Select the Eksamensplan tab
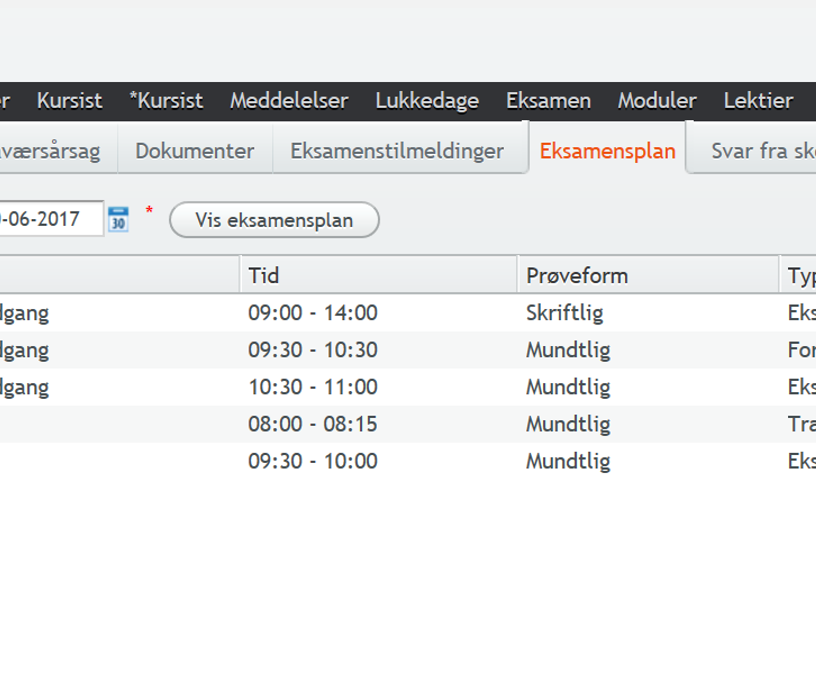Image resolution: width=816 pixels, height=700 pixels. click(607, 151)
